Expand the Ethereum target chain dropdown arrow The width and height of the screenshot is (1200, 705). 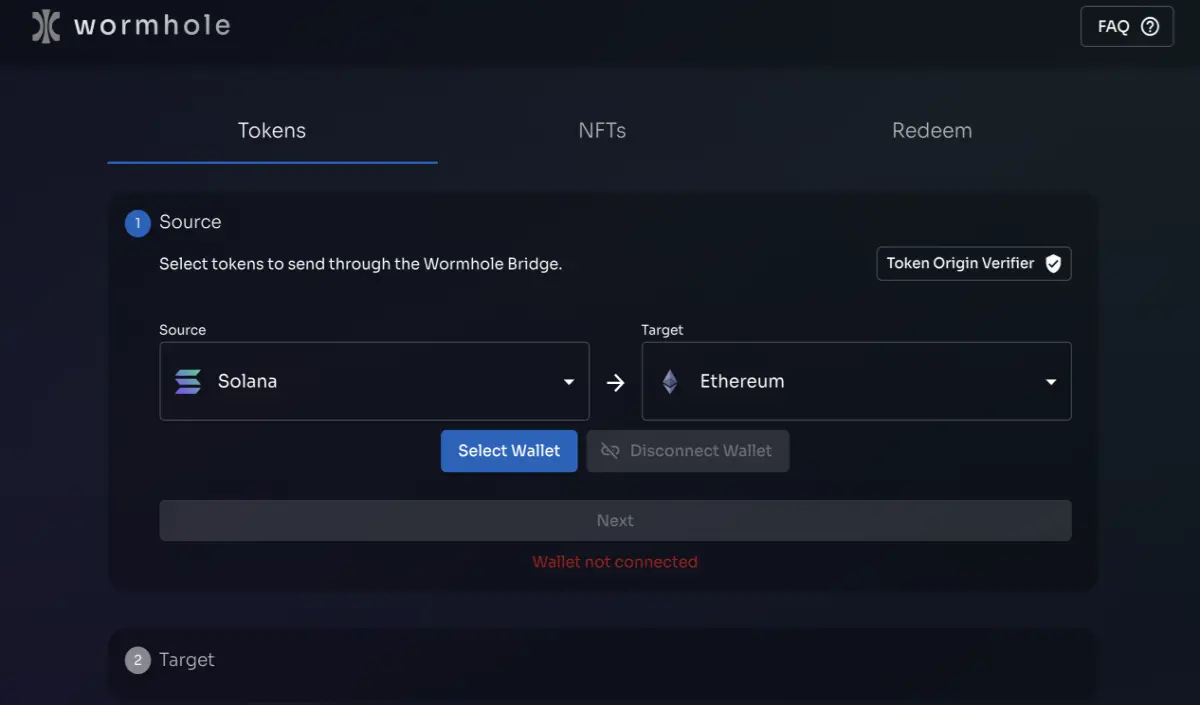(1051, 382)
